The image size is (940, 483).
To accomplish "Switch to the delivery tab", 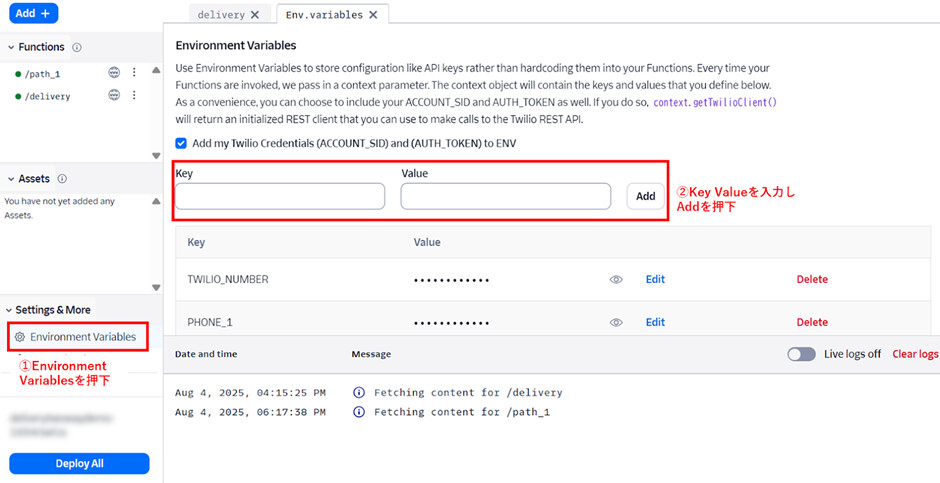I will point(221,15).
